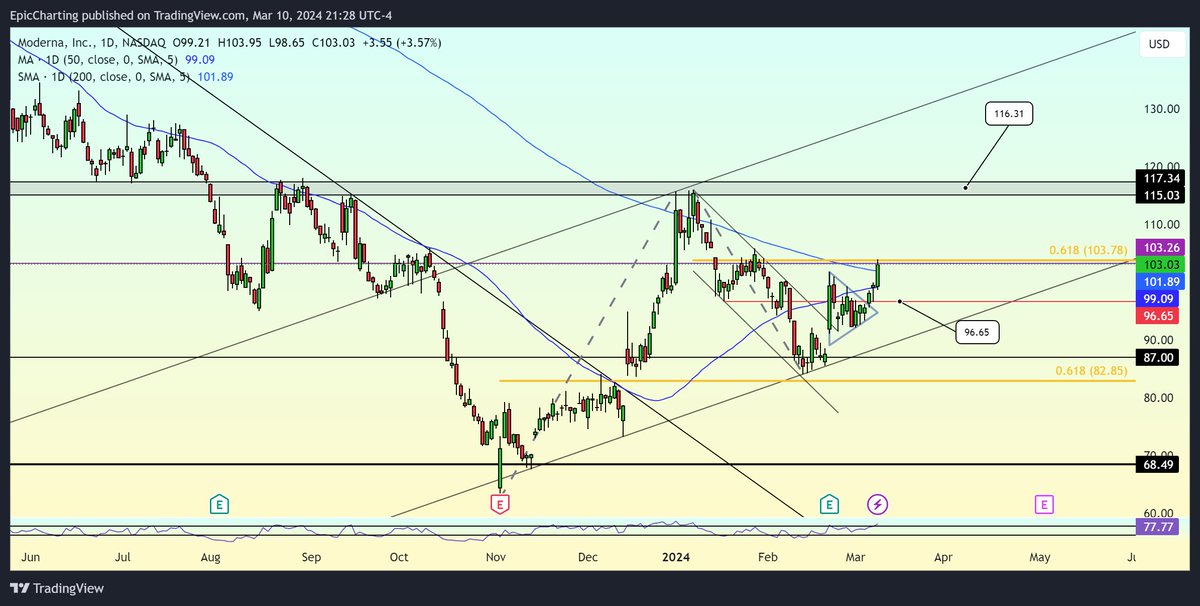Click the 130.00 price scale value

pos(1162,109)
